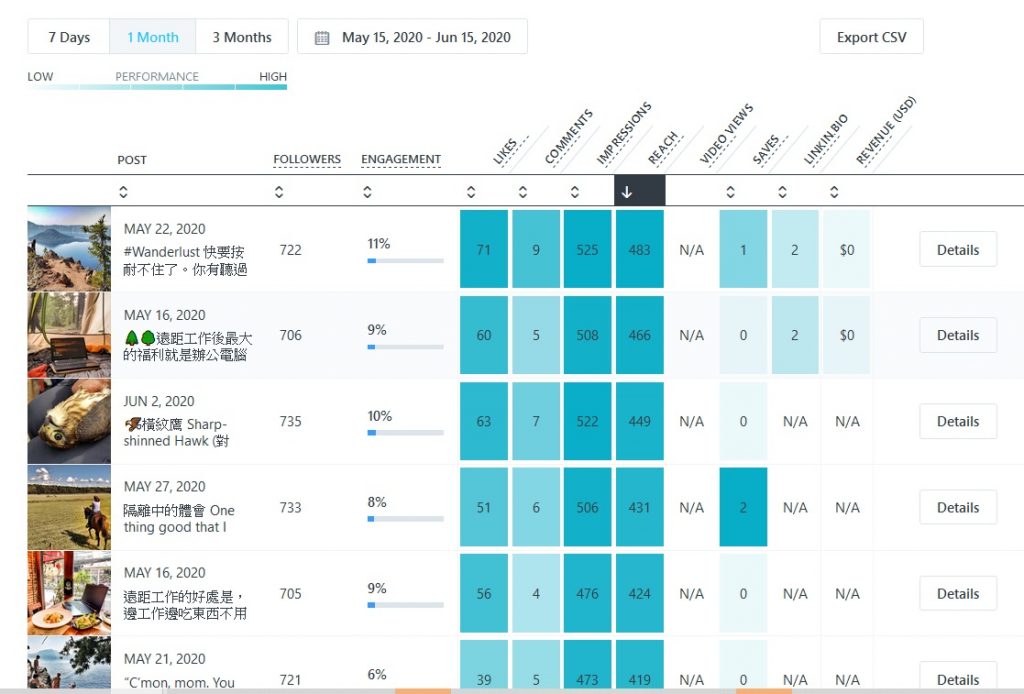Switch to the 3 Months view
This screenshot has width=1024, height=694.
242,36
